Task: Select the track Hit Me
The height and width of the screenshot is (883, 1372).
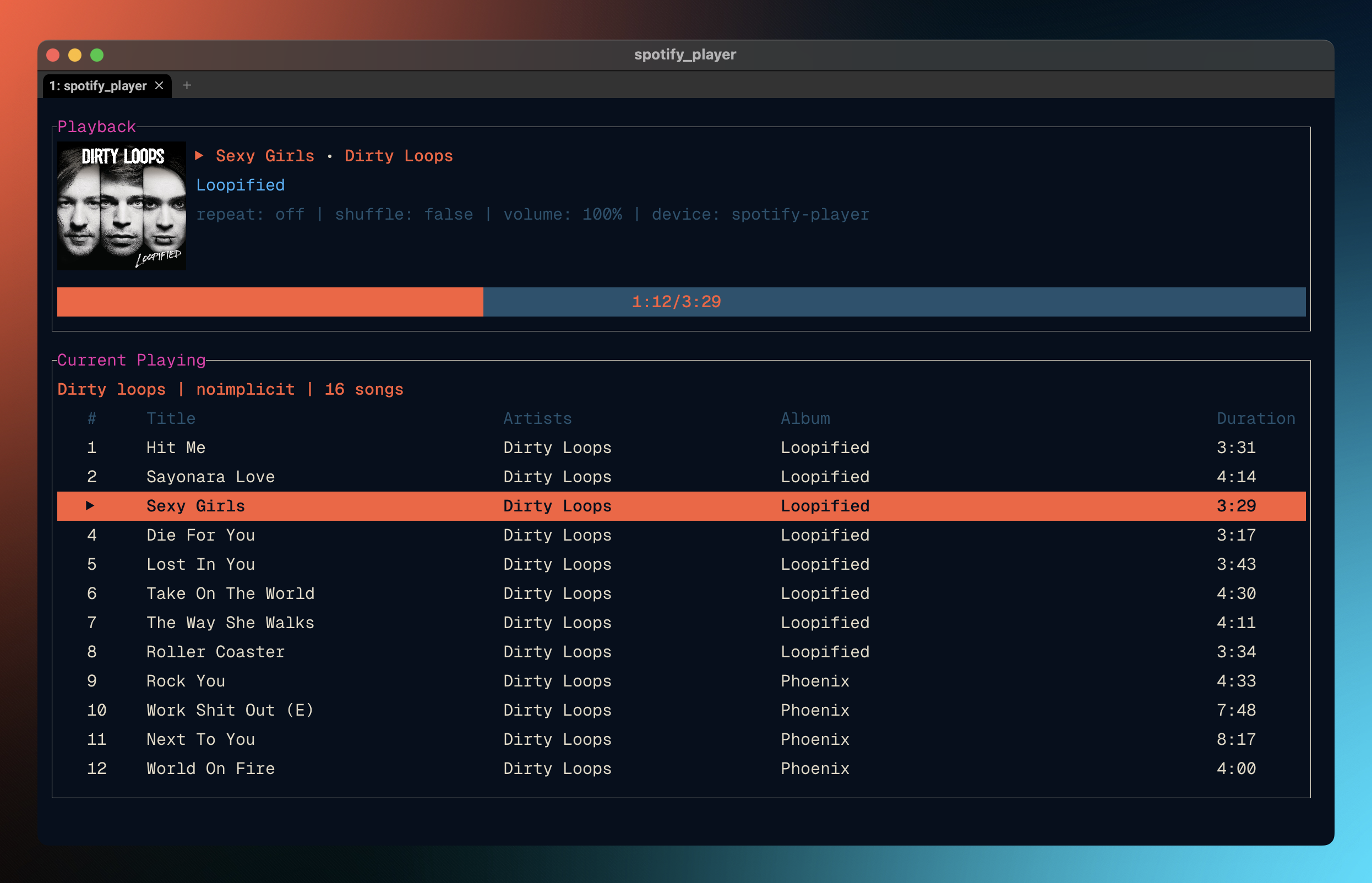Action: (176, 447)
